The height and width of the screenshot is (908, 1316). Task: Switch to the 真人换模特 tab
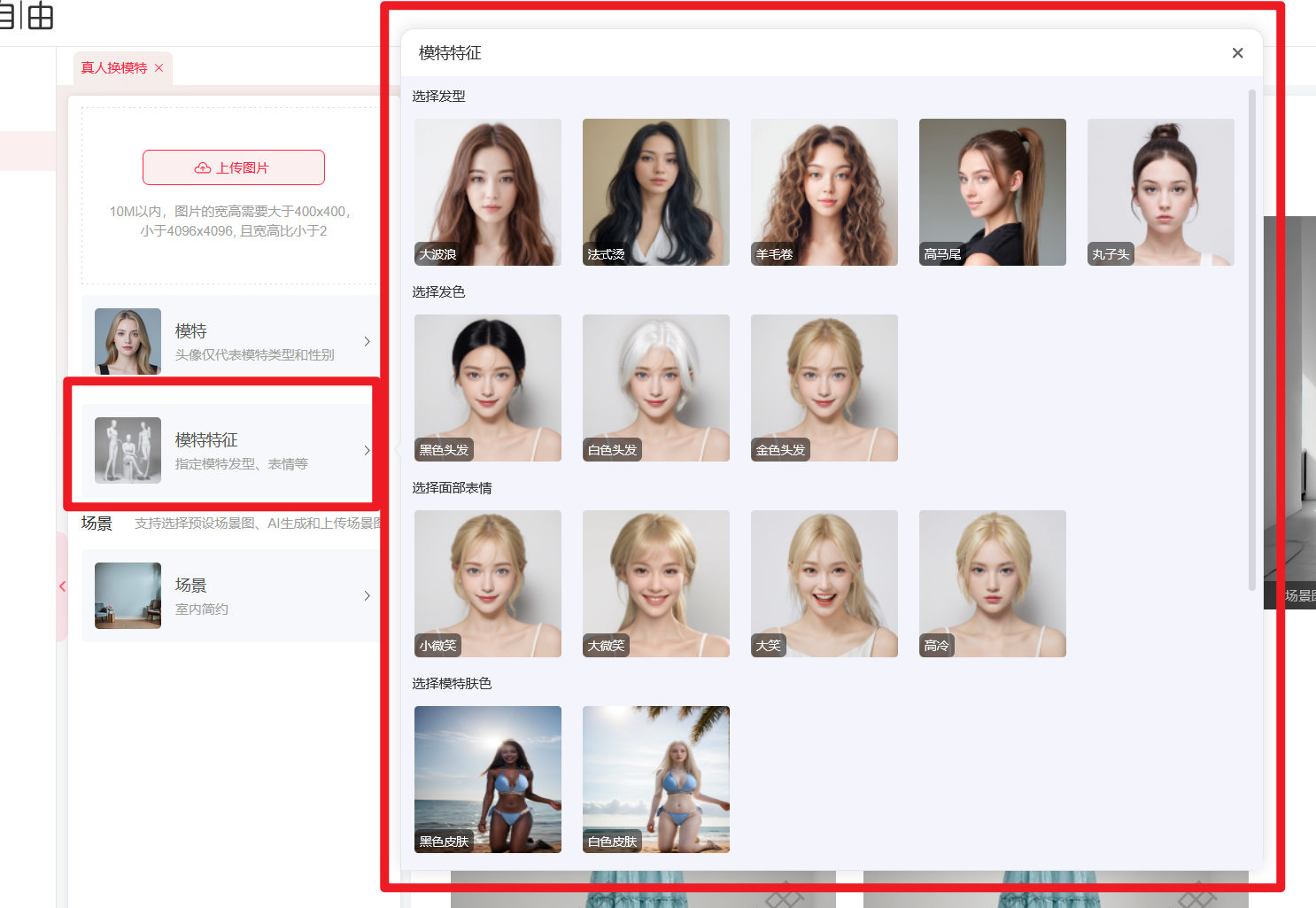click(x=114, y=68)
